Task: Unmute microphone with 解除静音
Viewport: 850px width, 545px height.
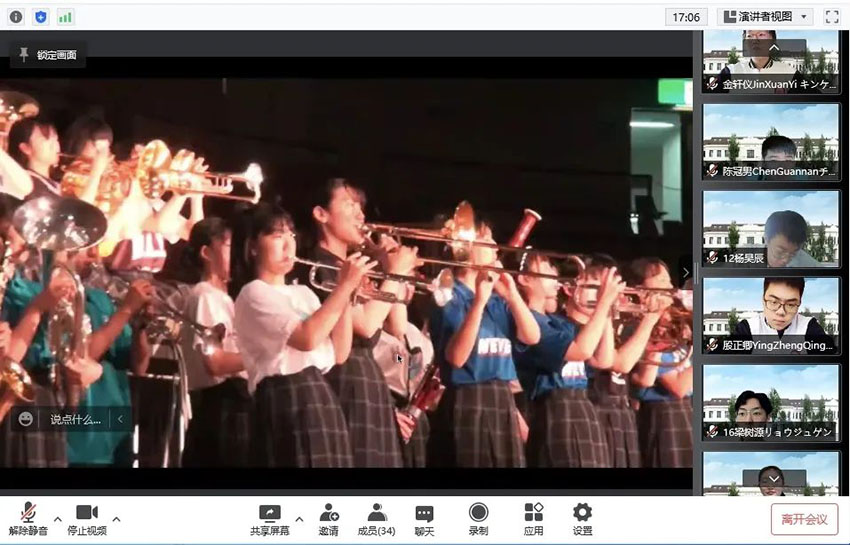Action: tap(28, 519)
